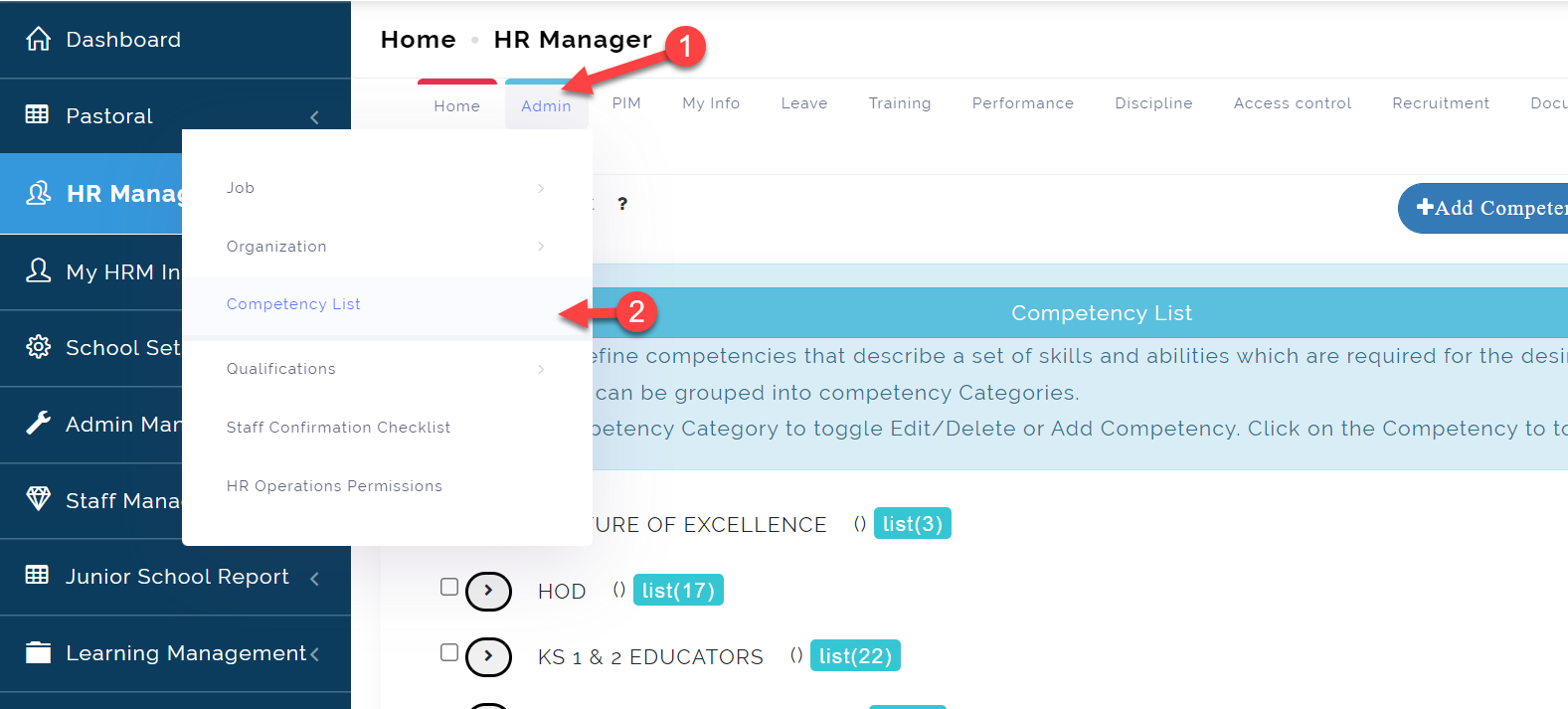Open Junior School Report sidebar item

click(175, 577)
